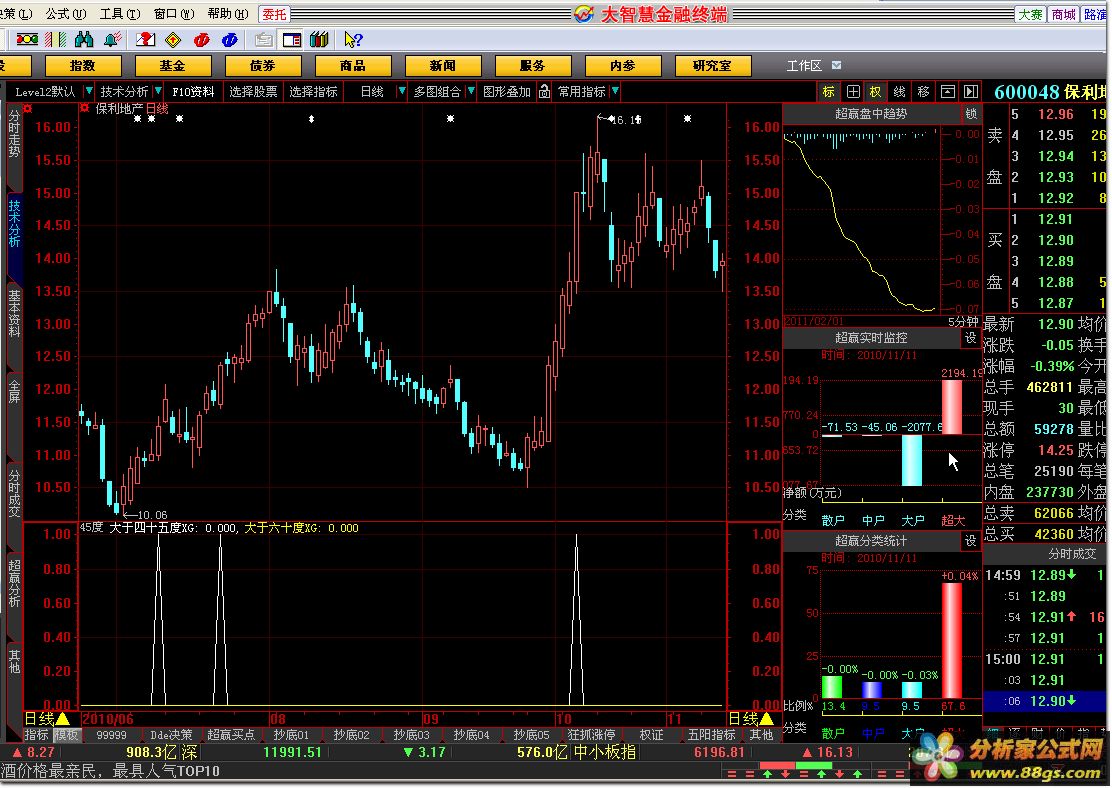Viewport: 1112px width, 788px height.
Task: Click the skip-to-end play icon
Action: click(x=971, y=91)
